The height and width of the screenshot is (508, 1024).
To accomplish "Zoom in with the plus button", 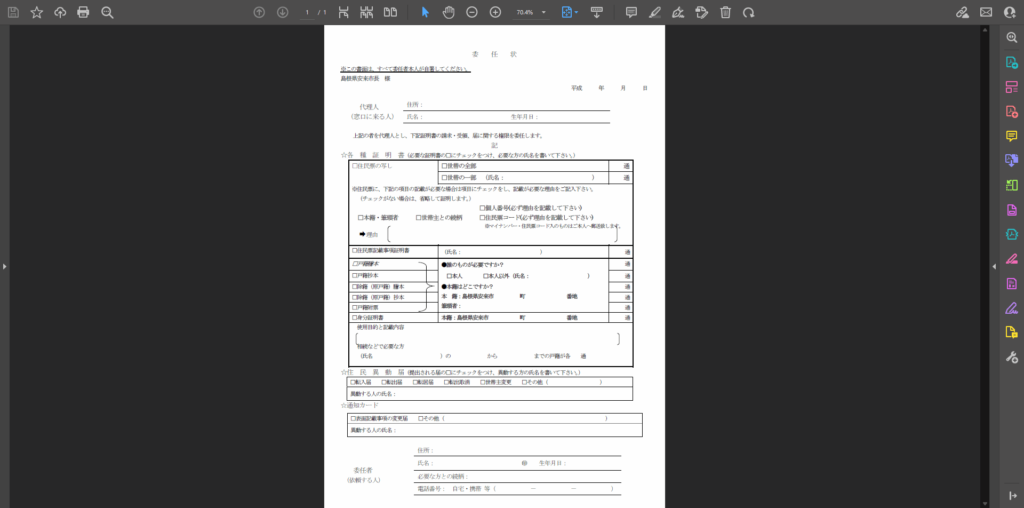I will coord(495,12).
